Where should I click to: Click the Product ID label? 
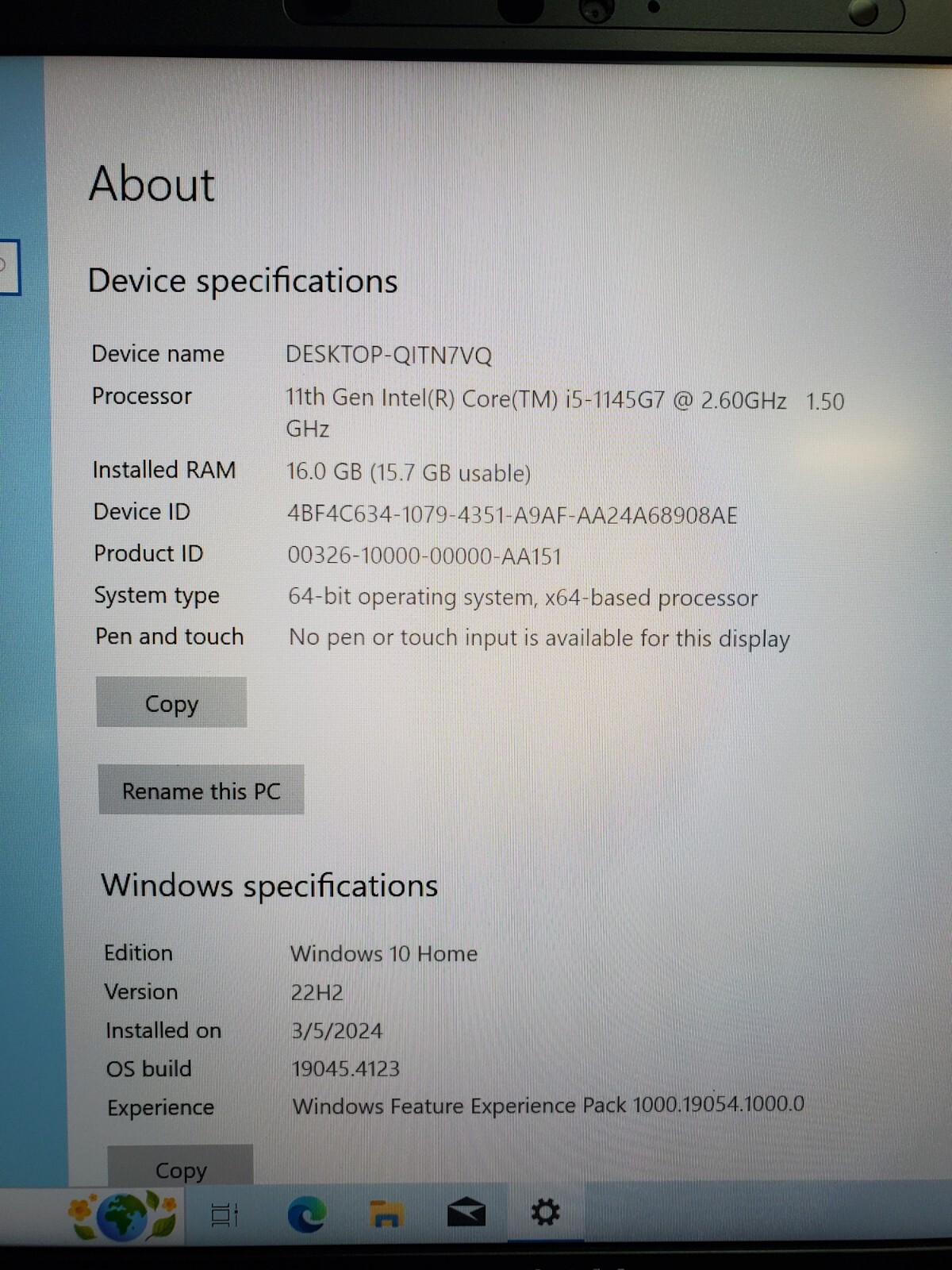click(x=148, y=553)
